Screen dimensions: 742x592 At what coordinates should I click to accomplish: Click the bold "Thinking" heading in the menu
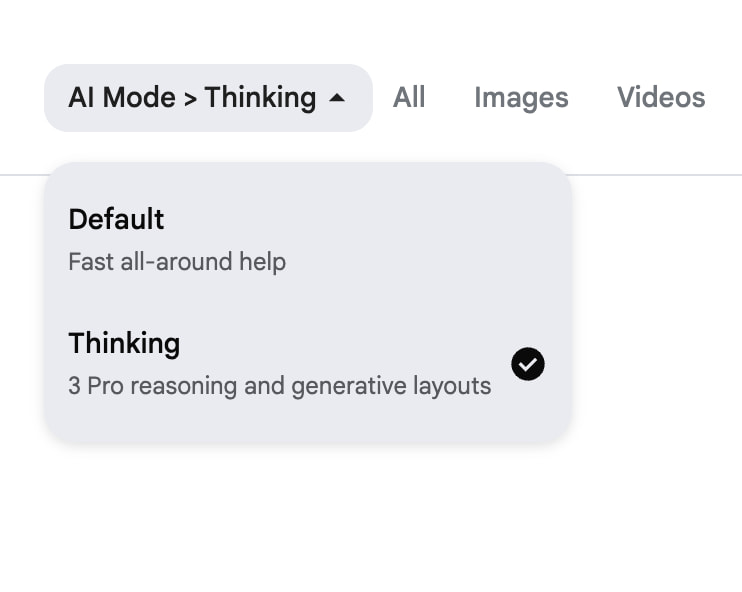(124, 343)
